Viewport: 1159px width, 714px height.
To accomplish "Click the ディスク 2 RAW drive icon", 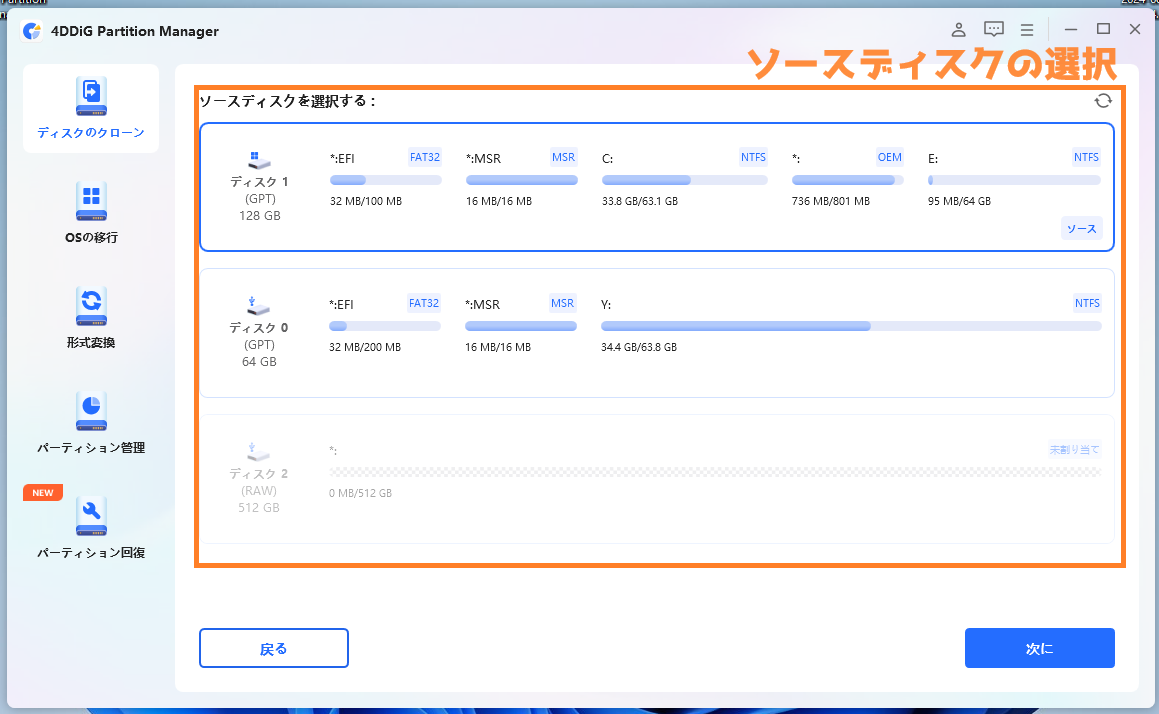I will point(258,452).
